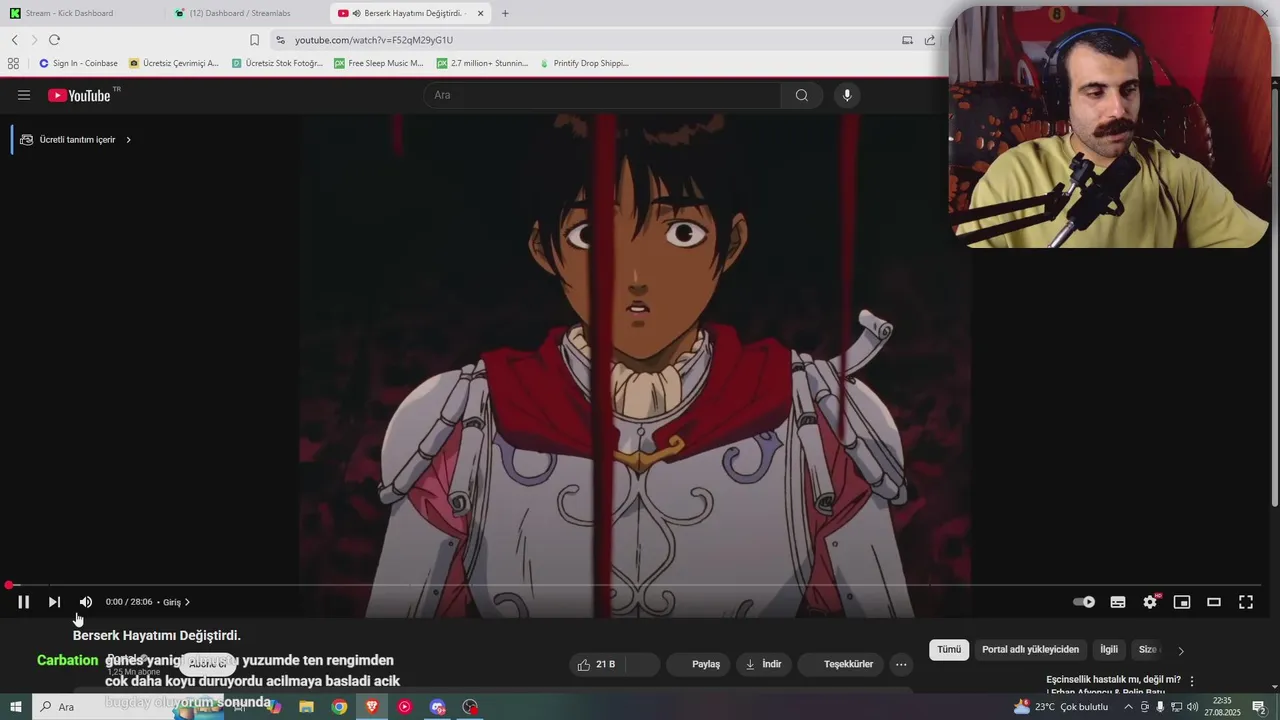Open the weather widget '23°C Çok bulutlu'
The height and width of the screenshot is (720, 1280).
1061,707
